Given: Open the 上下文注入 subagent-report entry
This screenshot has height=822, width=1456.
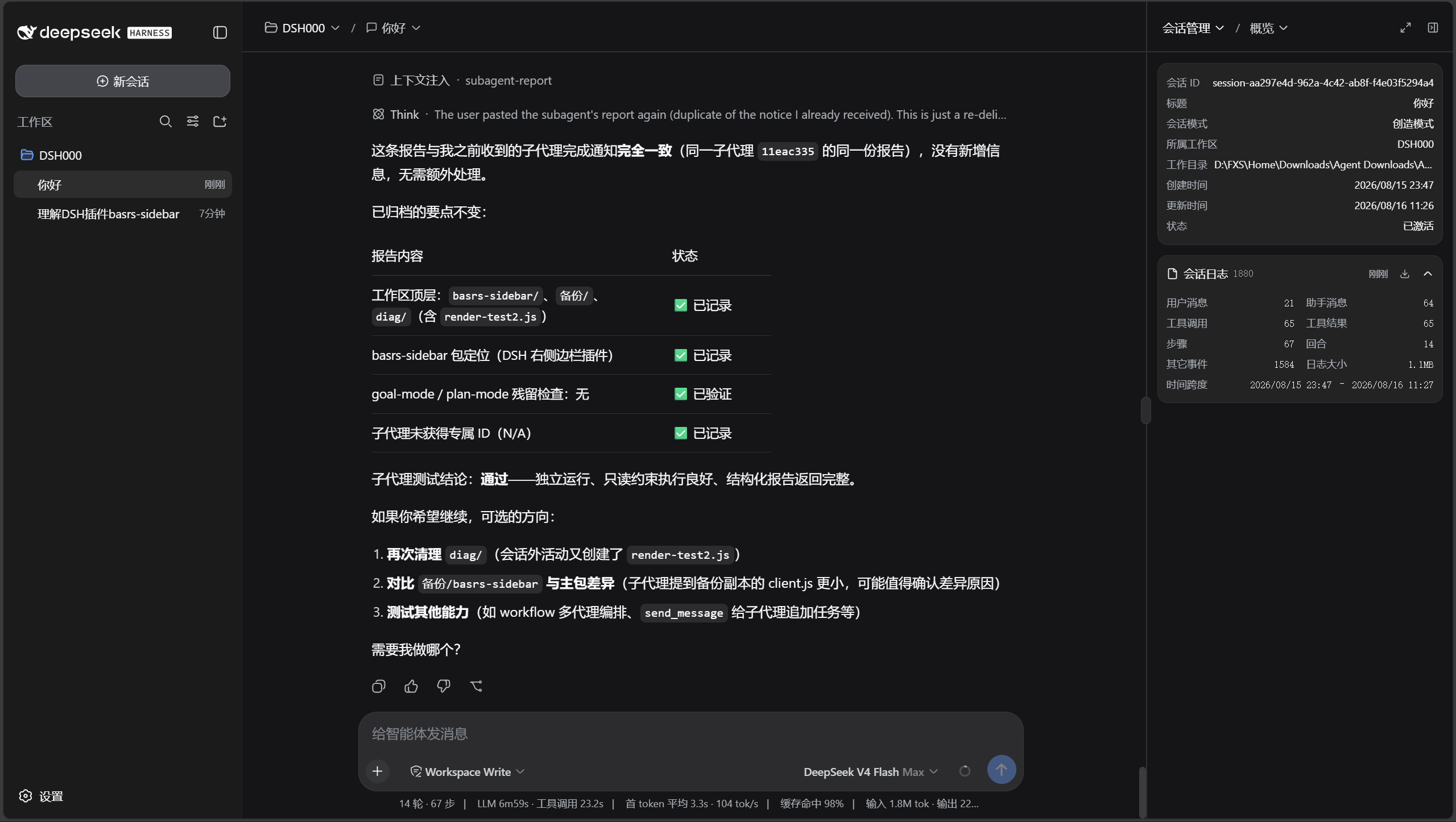Looking at the screenshot, I should [x=462, y=80].
